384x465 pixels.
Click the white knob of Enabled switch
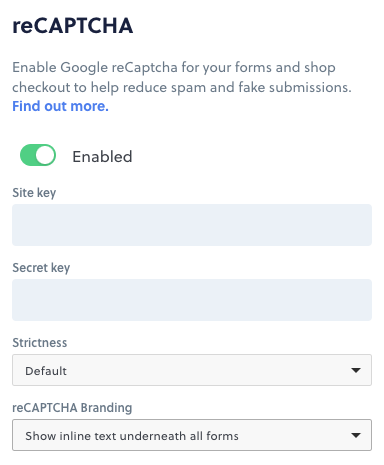pos(45,155)
